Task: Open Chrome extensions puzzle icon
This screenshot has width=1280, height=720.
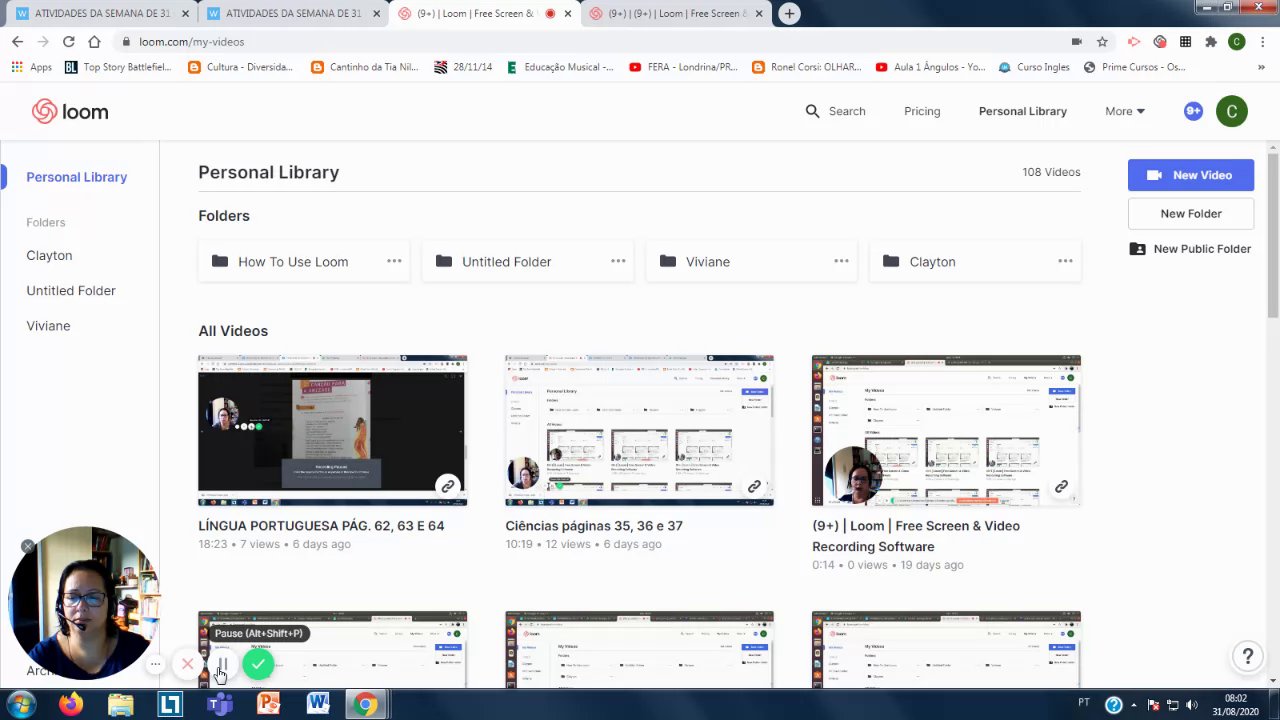Action: (1211, 42)
